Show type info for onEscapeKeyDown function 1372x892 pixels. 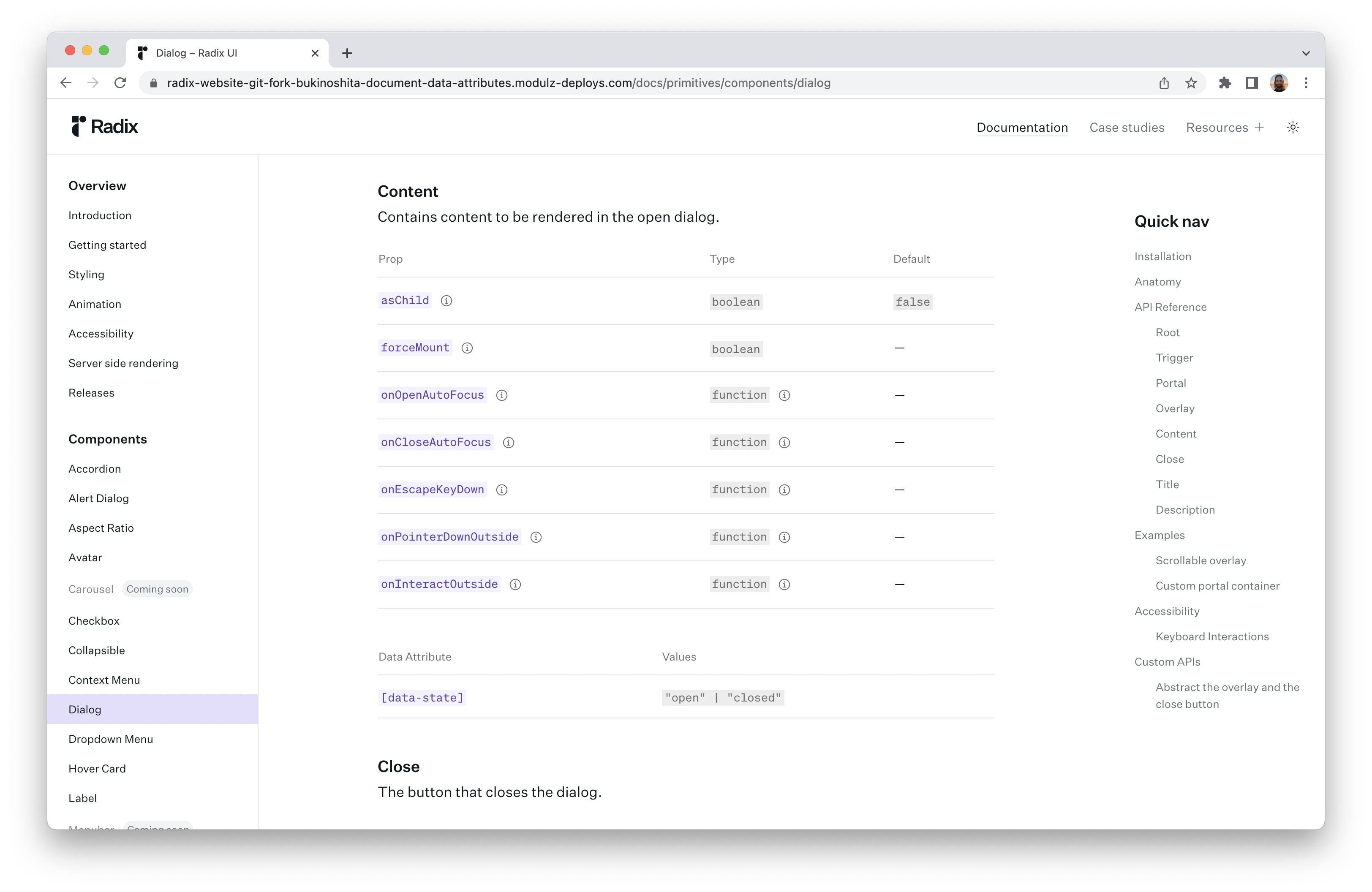(x=784, y=490)
